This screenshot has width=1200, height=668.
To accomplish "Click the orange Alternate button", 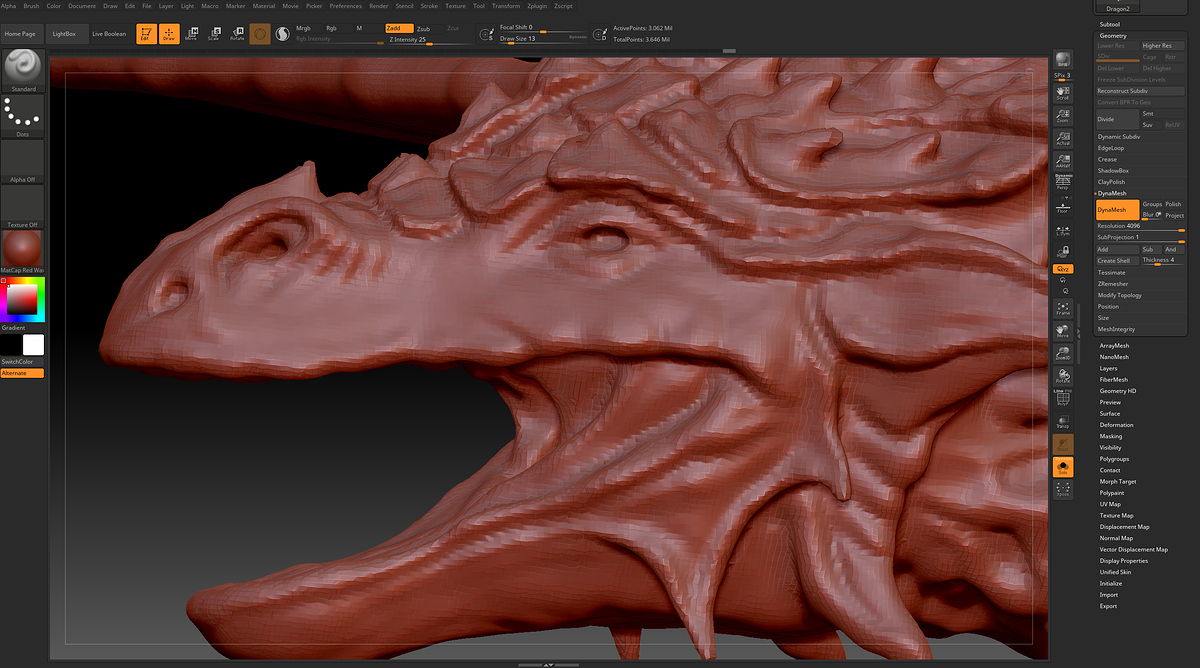I will click(x=22, y=373).
